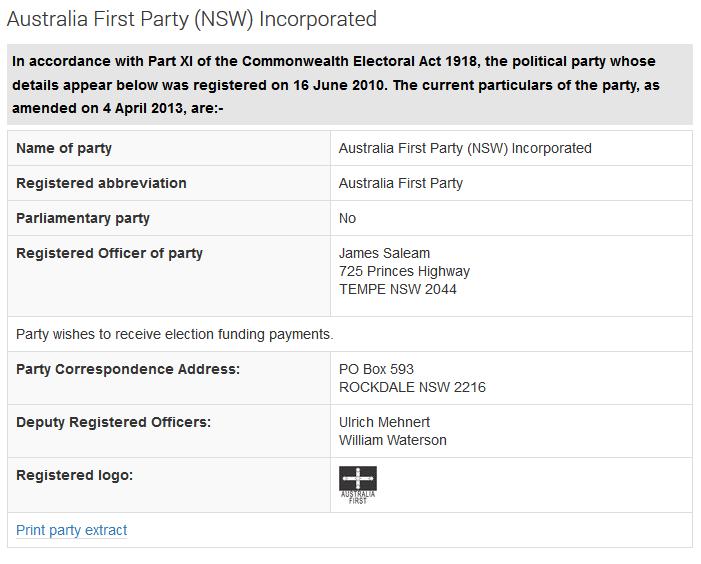
Task: Click the name William Waterson
Action: (x=393, y=440)
